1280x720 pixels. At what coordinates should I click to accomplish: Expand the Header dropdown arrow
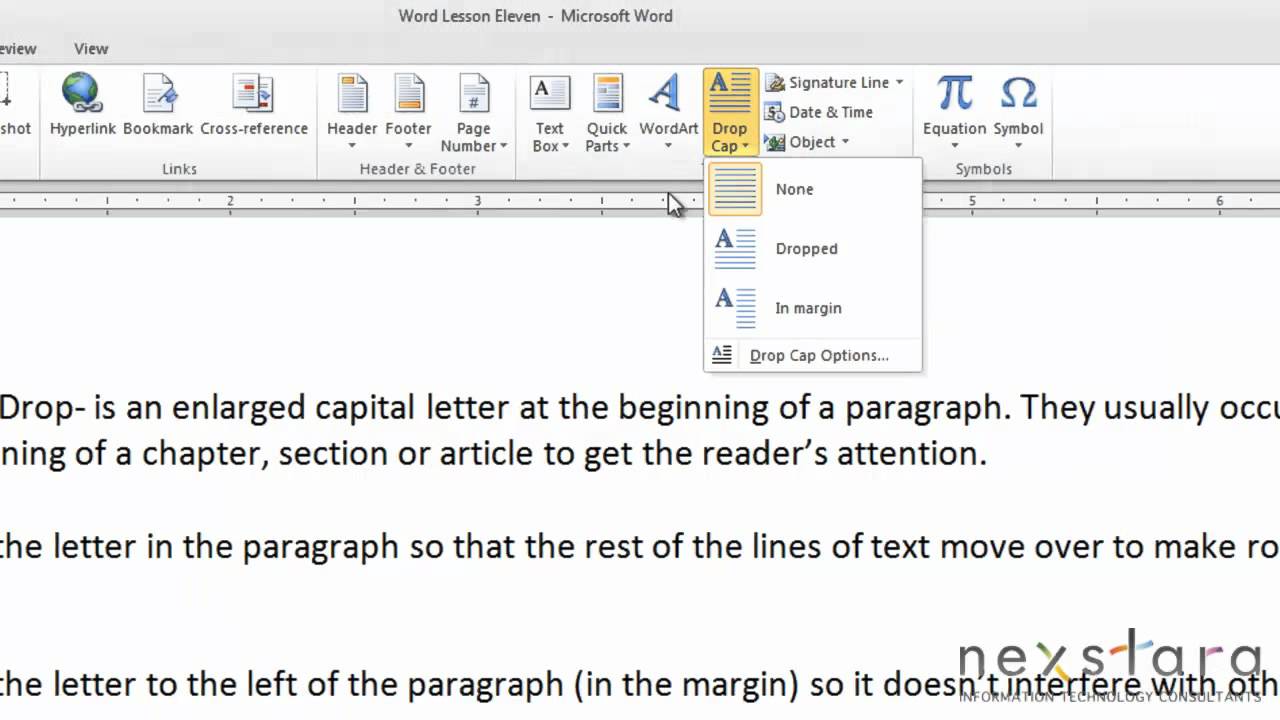tap(352, 146)
